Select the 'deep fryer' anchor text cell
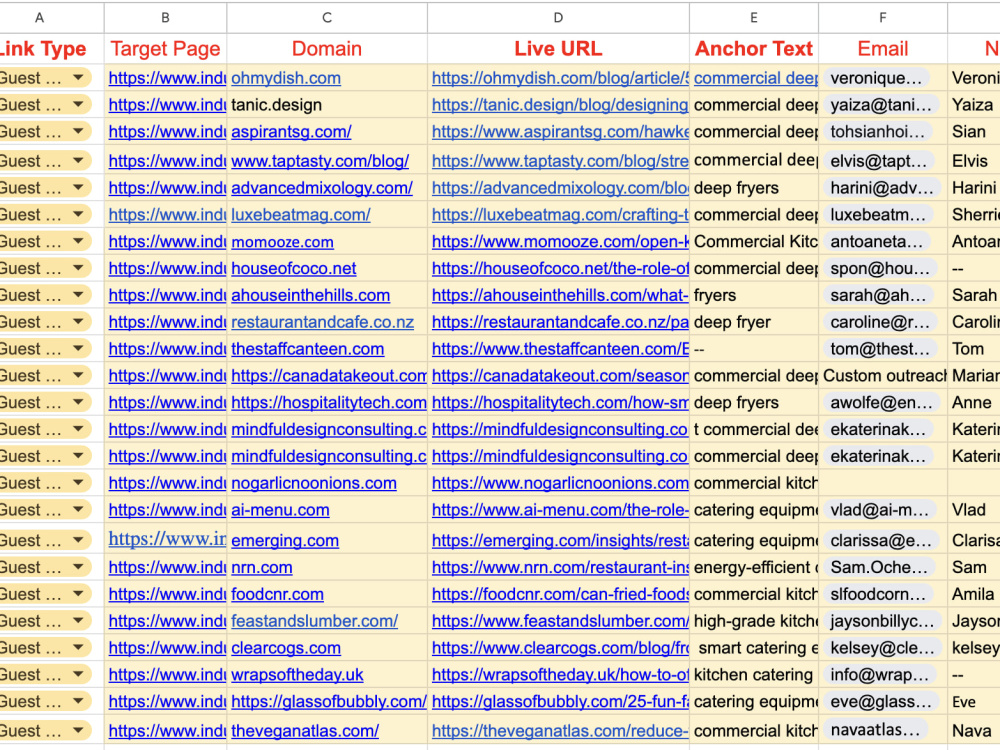This screenshot has height=750, width=1000. tap(754, 322)
